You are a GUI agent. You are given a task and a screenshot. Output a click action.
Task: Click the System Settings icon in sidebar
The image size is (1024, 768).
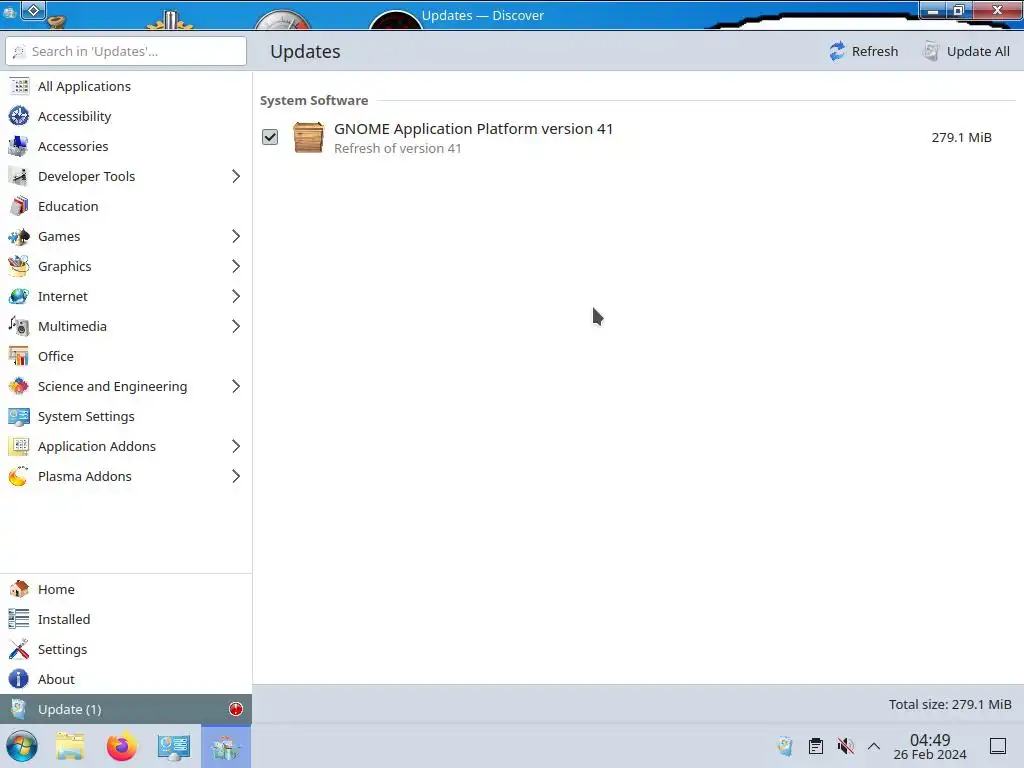pos(19,417)
